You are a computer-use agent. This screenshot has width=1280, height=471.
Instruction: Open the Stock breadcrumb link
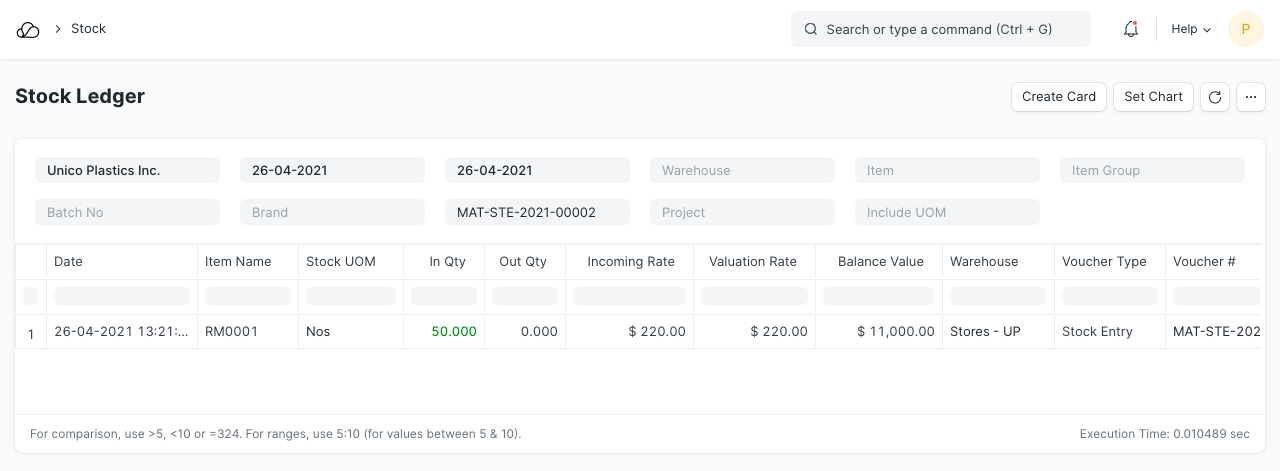coord(88,29)
